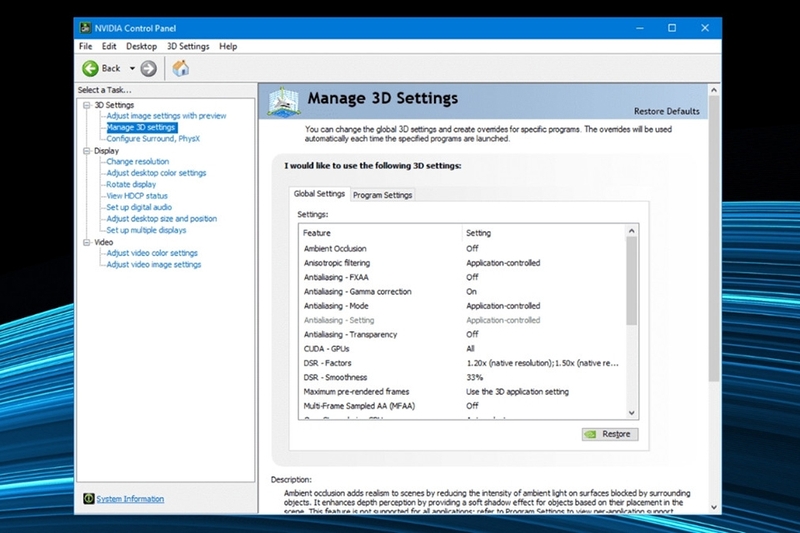Click the Feature column header

coord(381,233)
